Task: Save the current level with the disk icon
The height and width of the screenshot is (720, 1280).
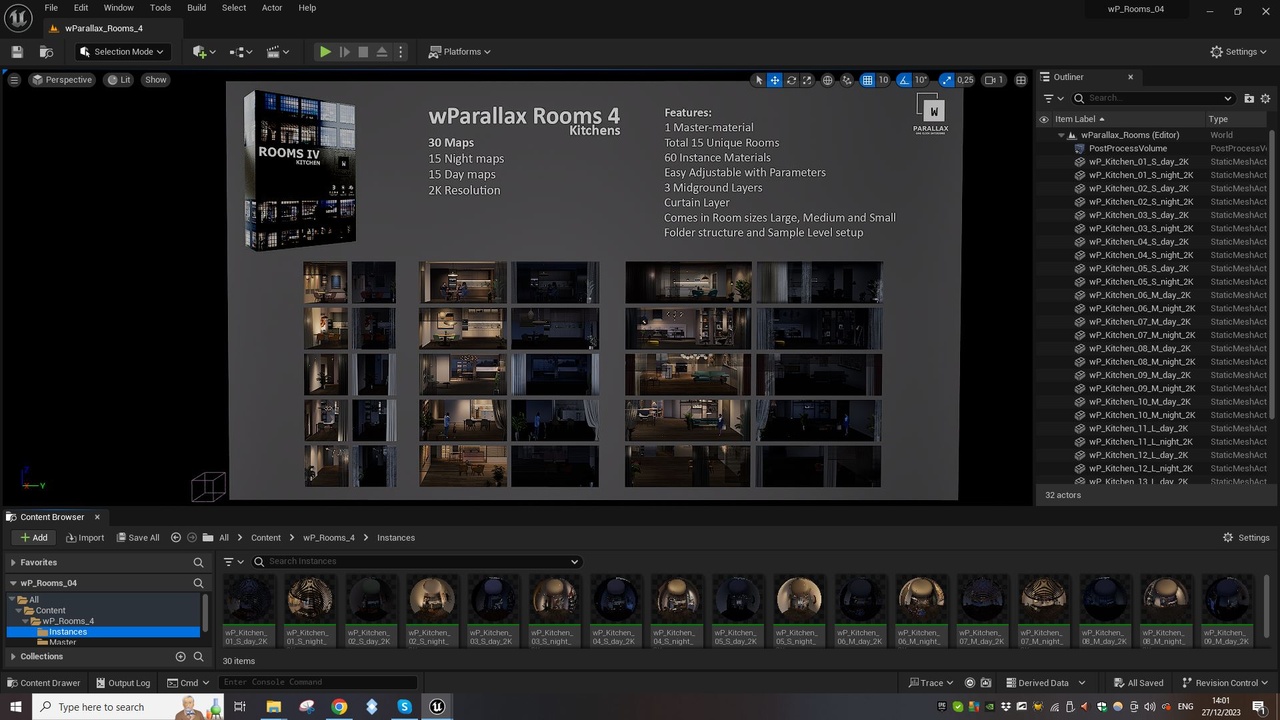Action: coord(17,52)
